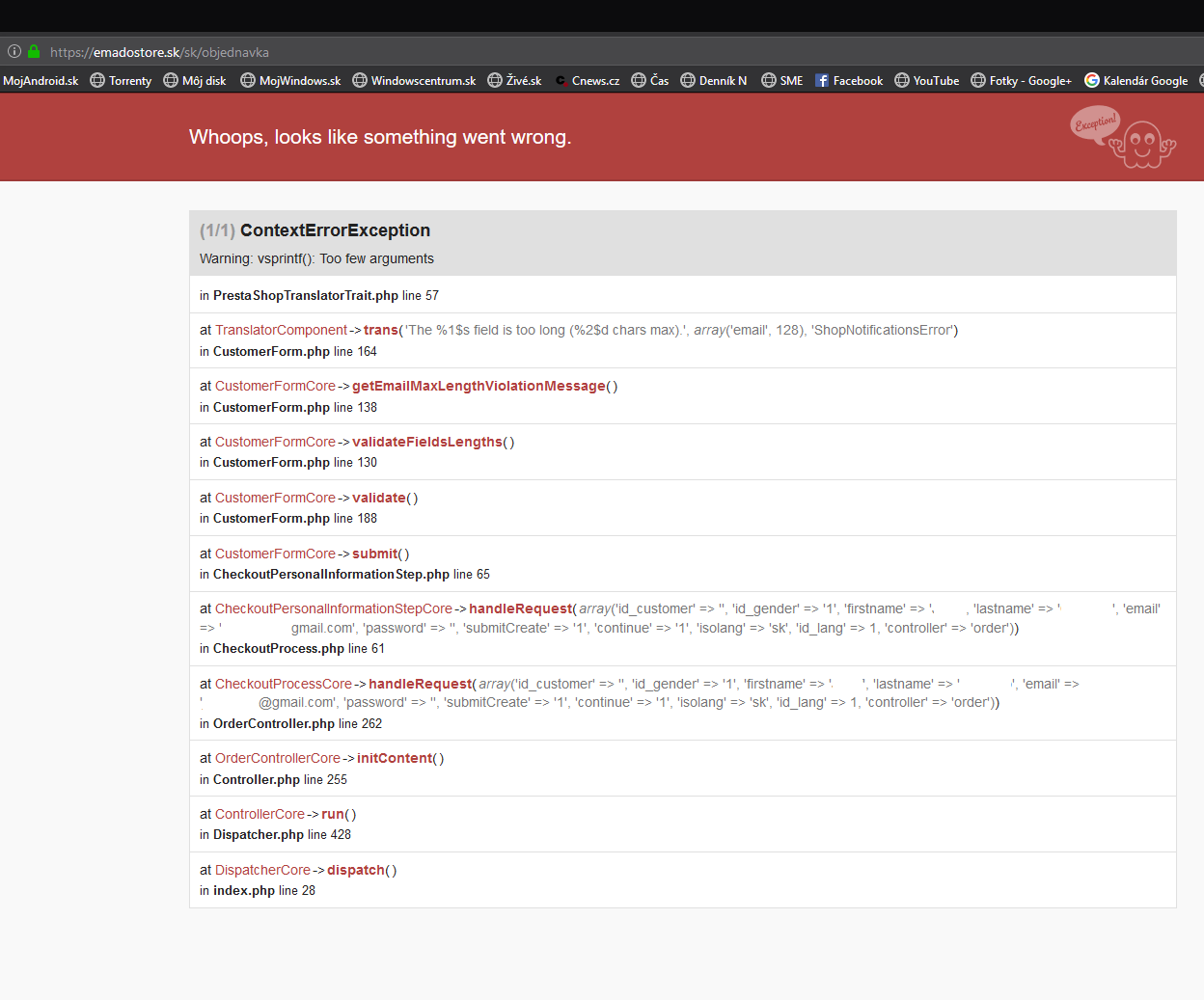This screenshot has width=1204, height=1000.
Task: Click the CheckoutProcessCore class name
Action: pyautogui.click(x=284, y=684)
